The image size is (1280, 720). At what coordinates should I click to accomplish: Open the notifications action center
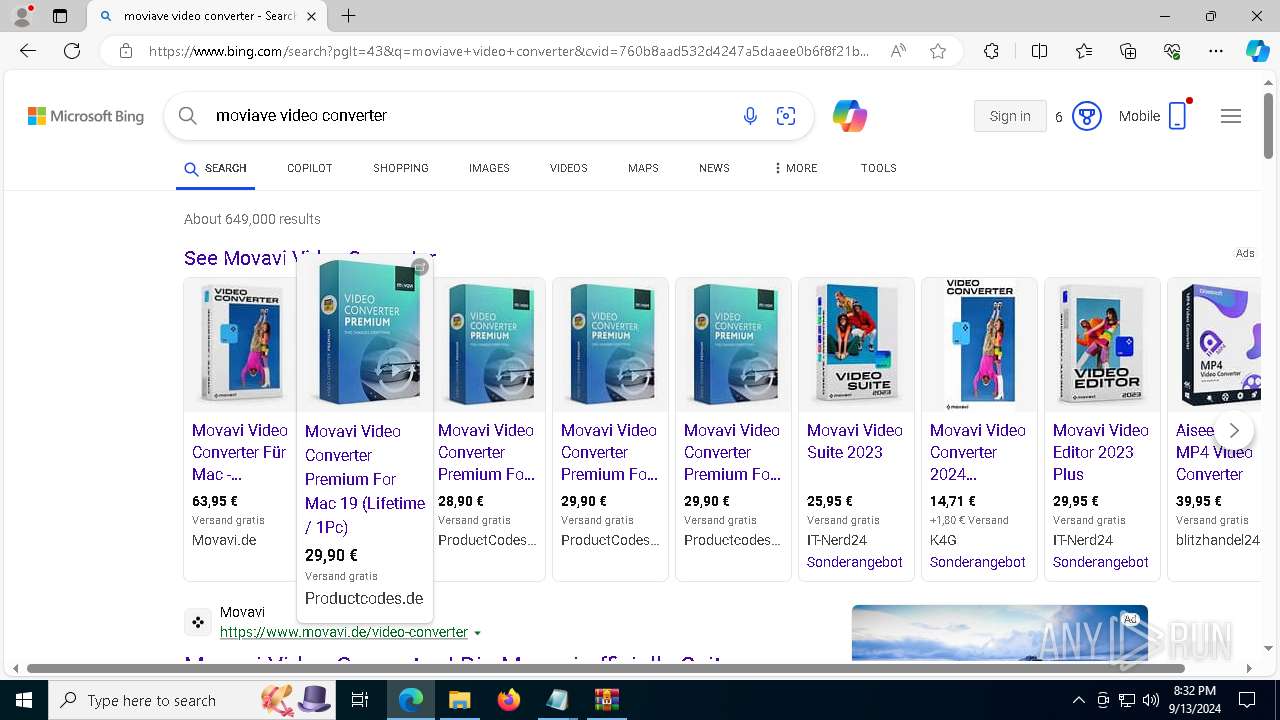1247,700
